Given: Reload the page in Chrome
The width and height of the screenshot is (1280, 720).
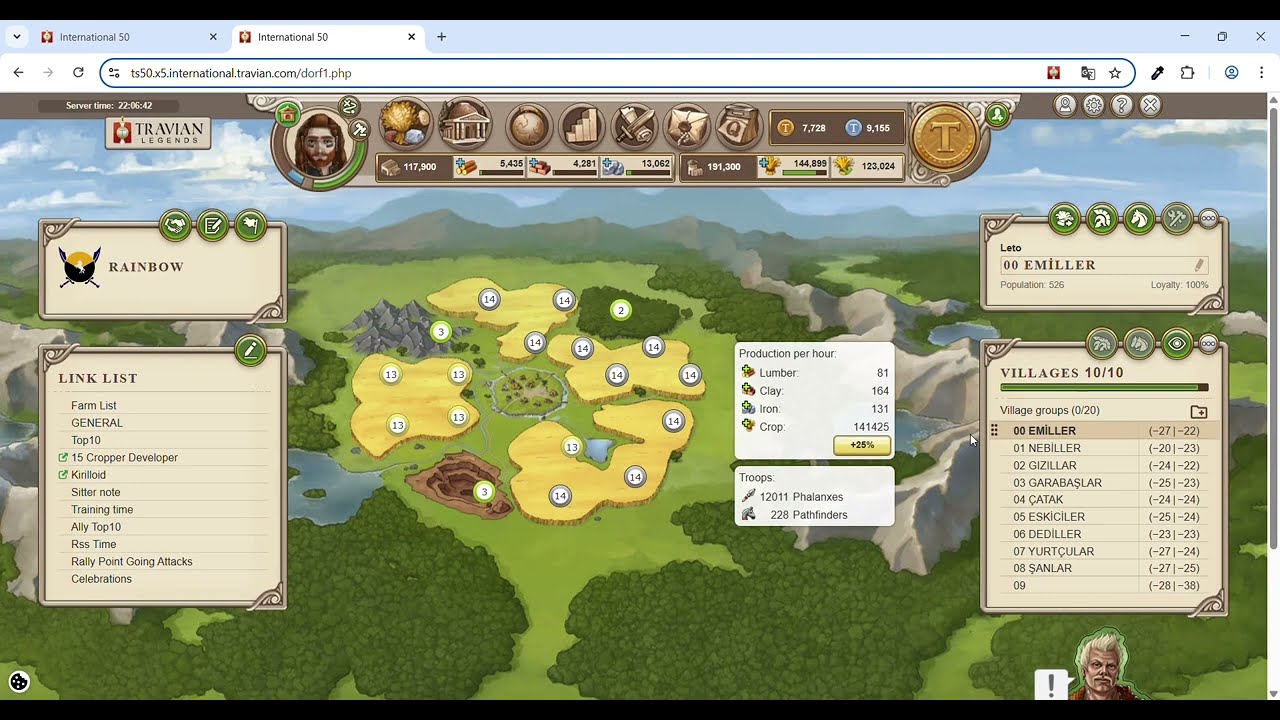Looking at the screenshot, I should click(78, 73).
